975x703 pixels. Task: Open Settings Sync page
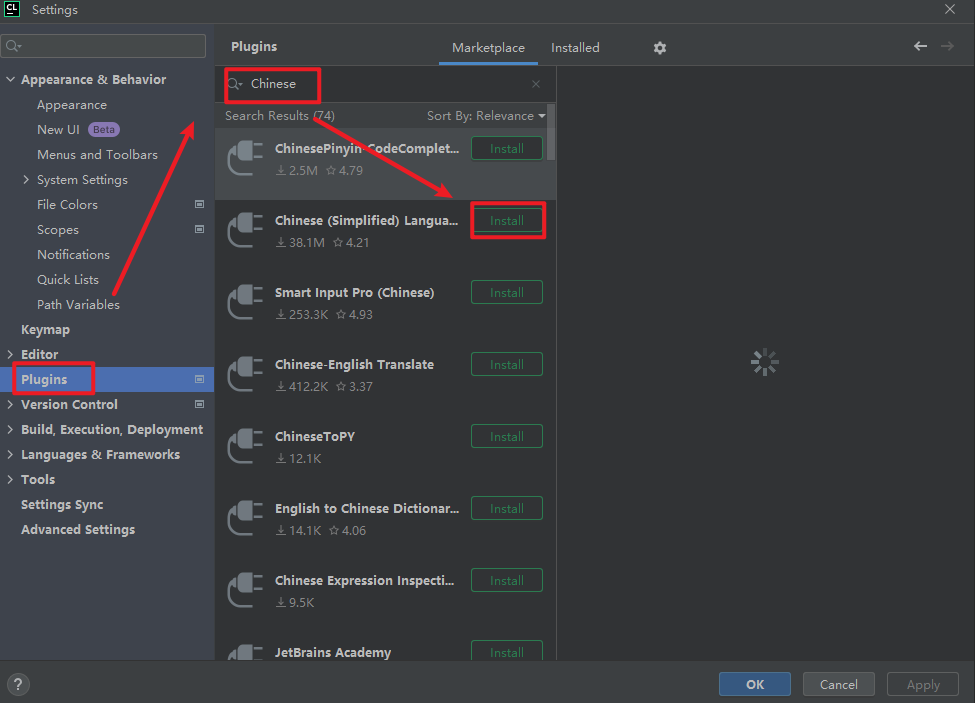point(62,505)
